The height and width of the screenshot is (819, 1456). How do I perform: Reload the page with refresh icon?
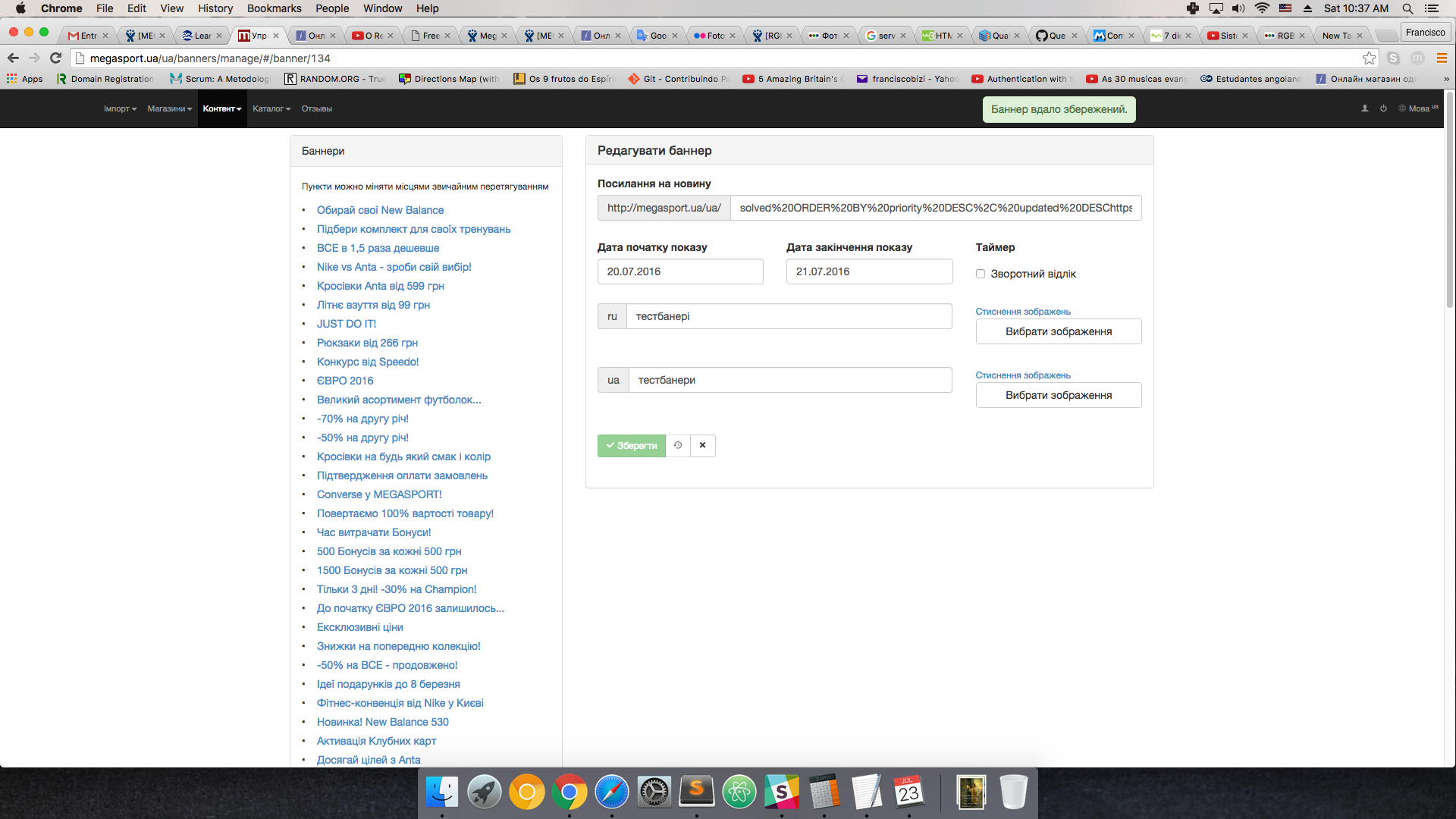pyautogui.click(x=55, y=58)
